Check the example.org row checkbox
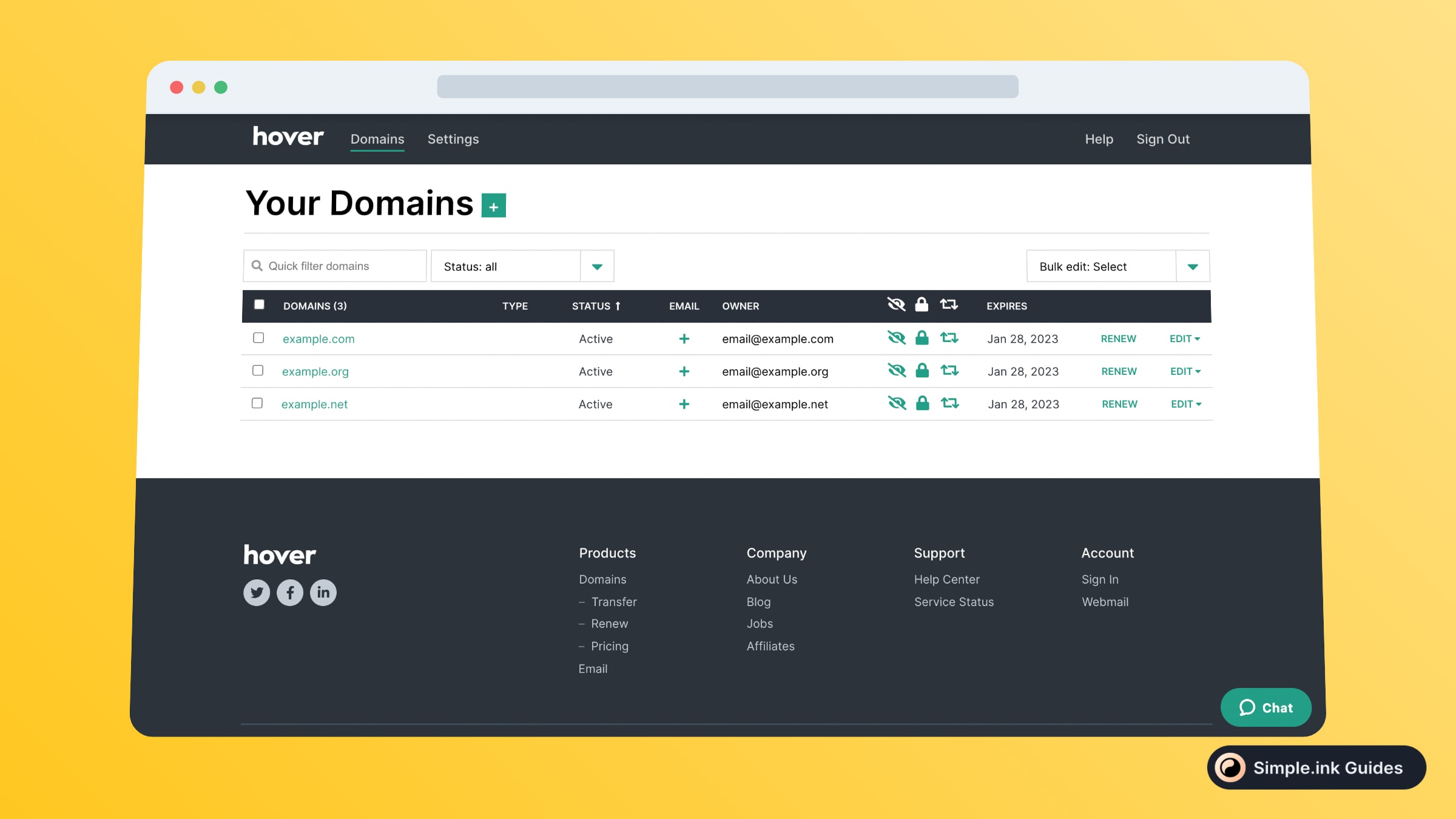The width and height of the screenshot is (1456, 819). (x=258, y=371)
